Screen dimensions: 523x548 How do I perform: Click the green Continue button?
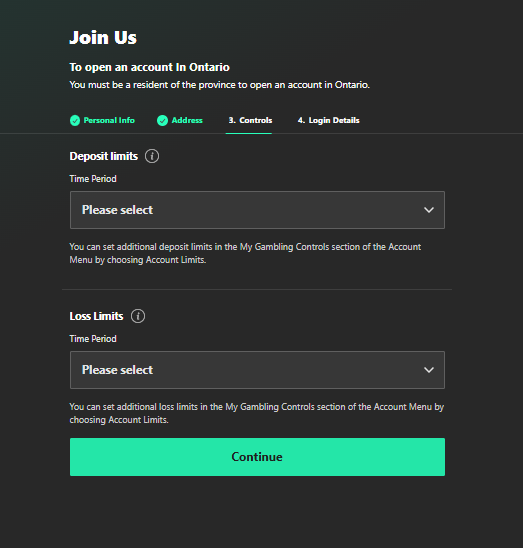pyautogui.click(x=257, y=457)
